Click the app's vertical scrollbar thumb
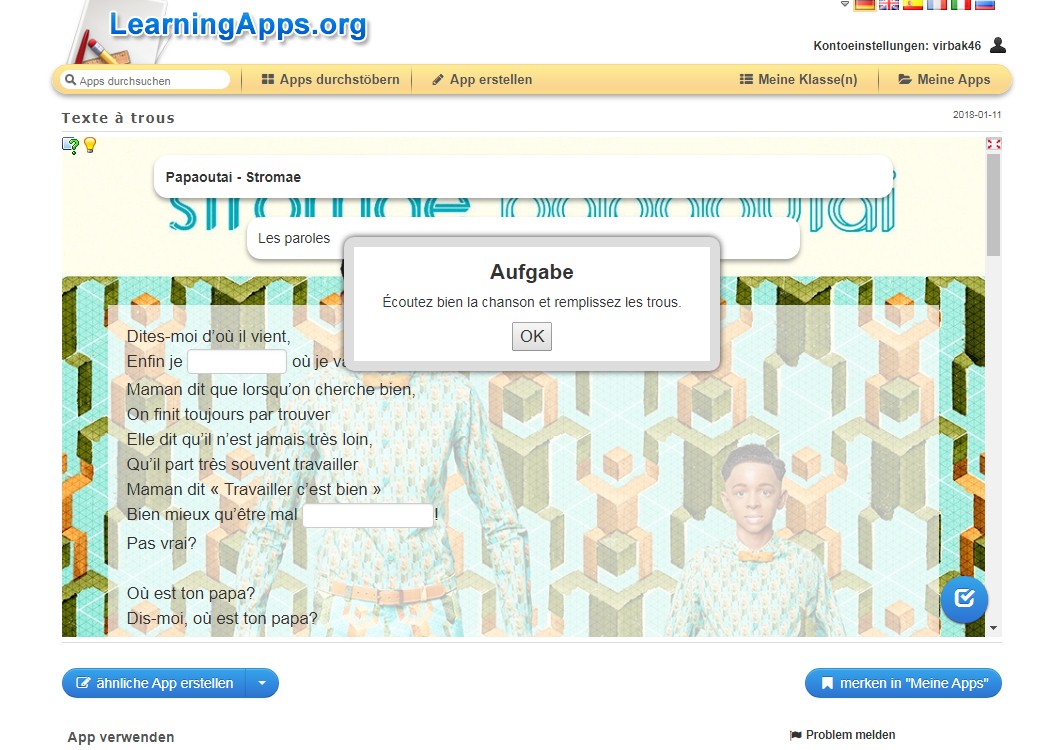The height and width of the screenshot is (750, 1046). (993, 205)
